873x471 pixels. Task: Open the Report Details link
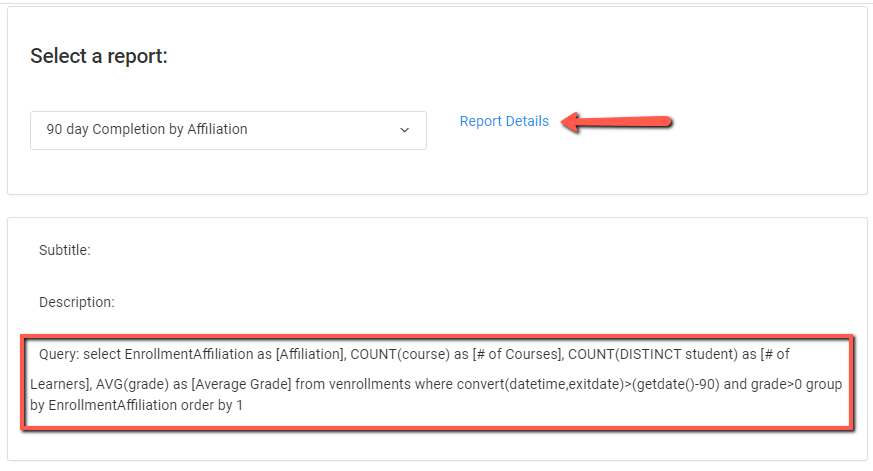(504, 121)
